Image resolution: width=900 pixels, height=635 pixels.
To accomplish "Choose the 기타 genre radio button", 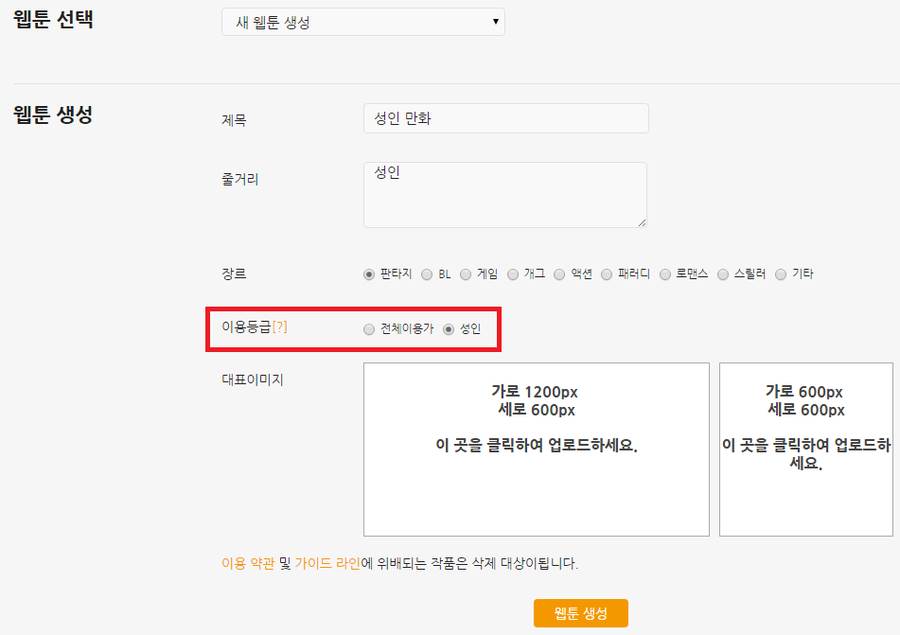I will [781, 274].
